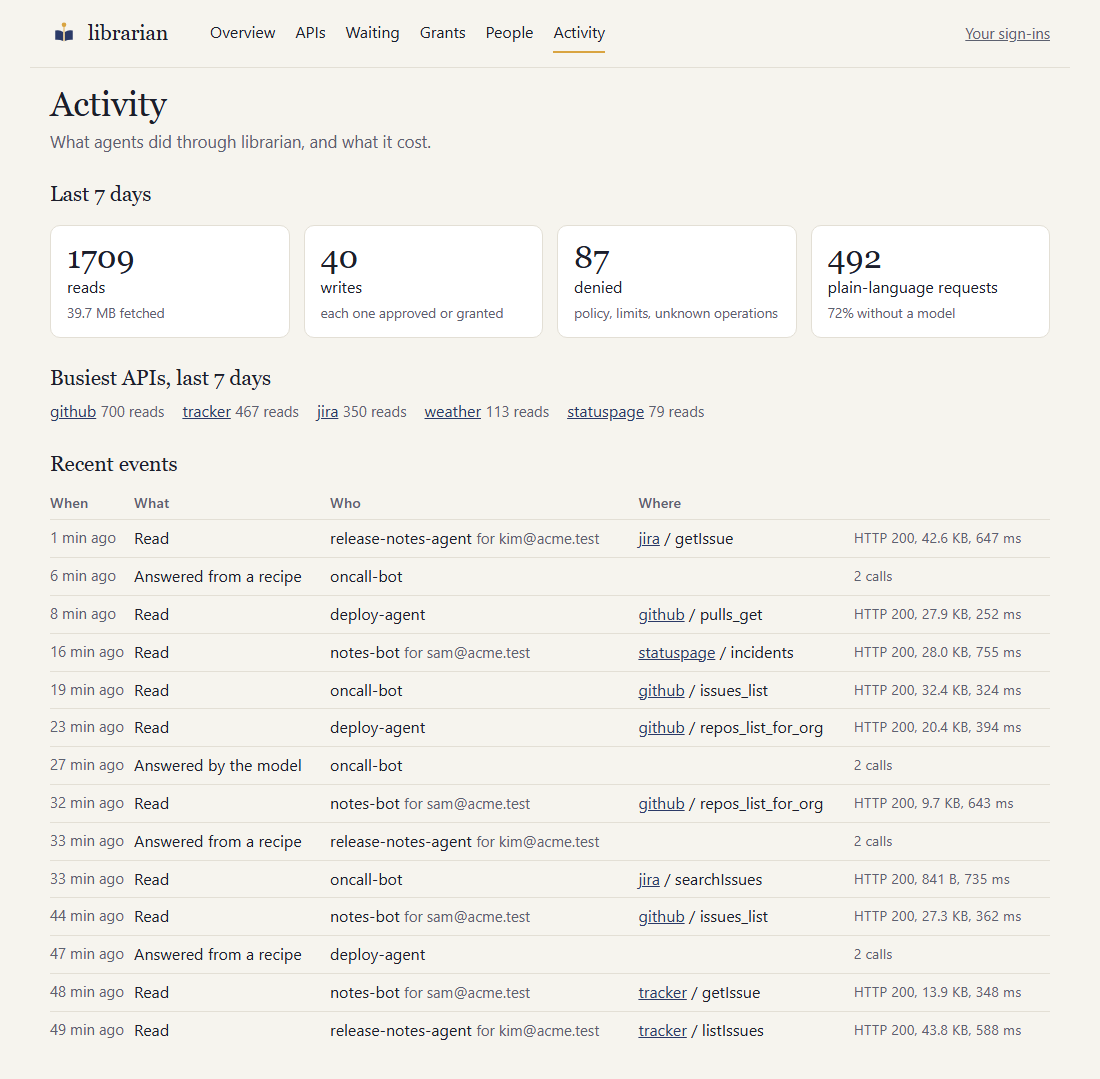The height and width of the screenshot is (1079, 1100).
Task: Click the What column header
Action: coord(152,503)
